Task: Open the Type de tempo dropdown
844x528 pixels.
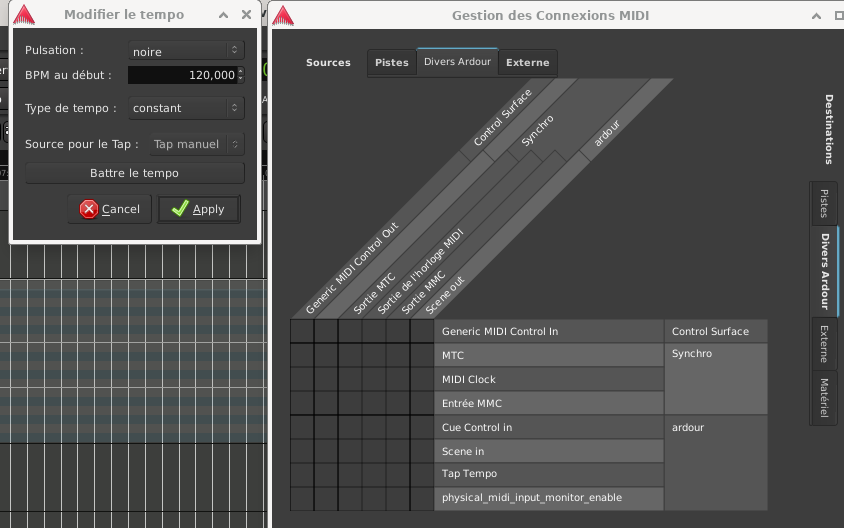Action: coord(186,108)
